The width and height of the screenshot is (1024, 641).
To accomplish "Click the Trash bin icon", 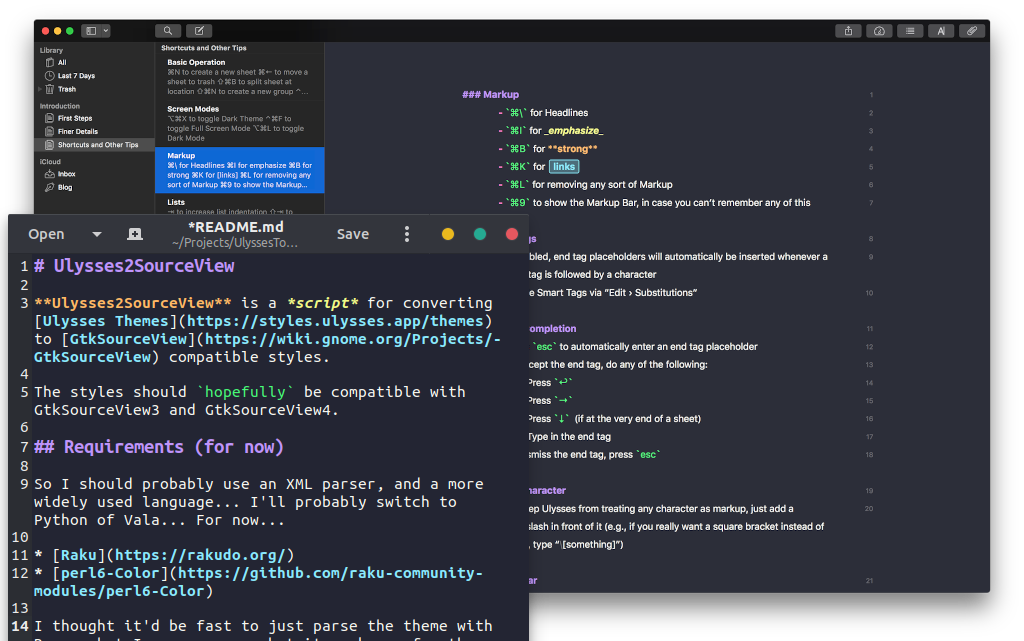I will [49, 89].
